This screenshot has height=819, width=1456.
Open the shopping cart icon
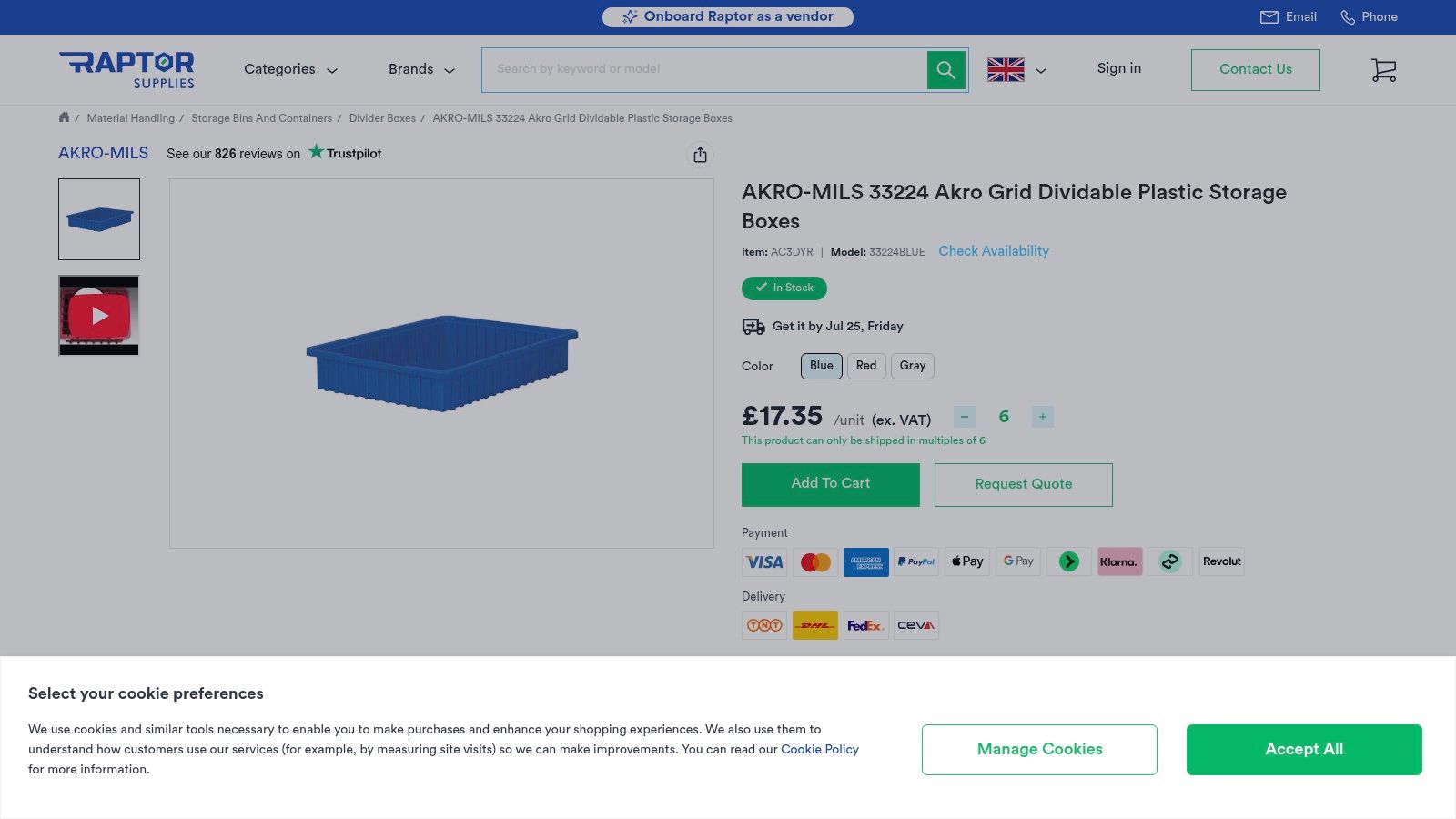1383,70
